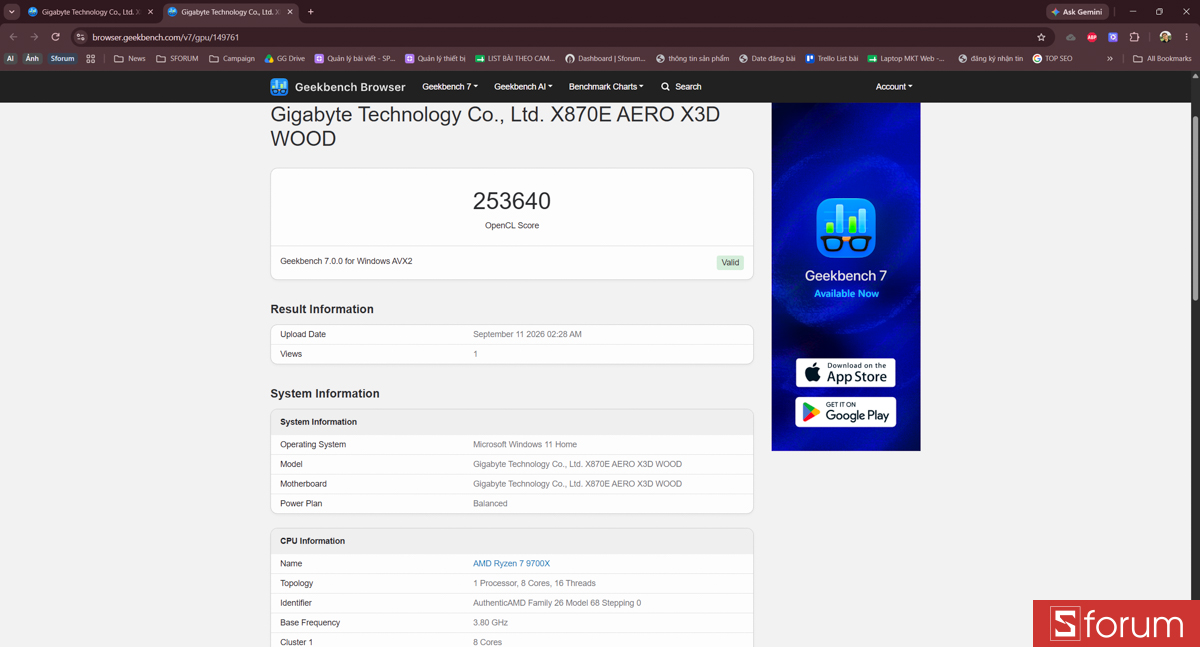Expand the Geekbench 7 menu

[x=450, y=87]
